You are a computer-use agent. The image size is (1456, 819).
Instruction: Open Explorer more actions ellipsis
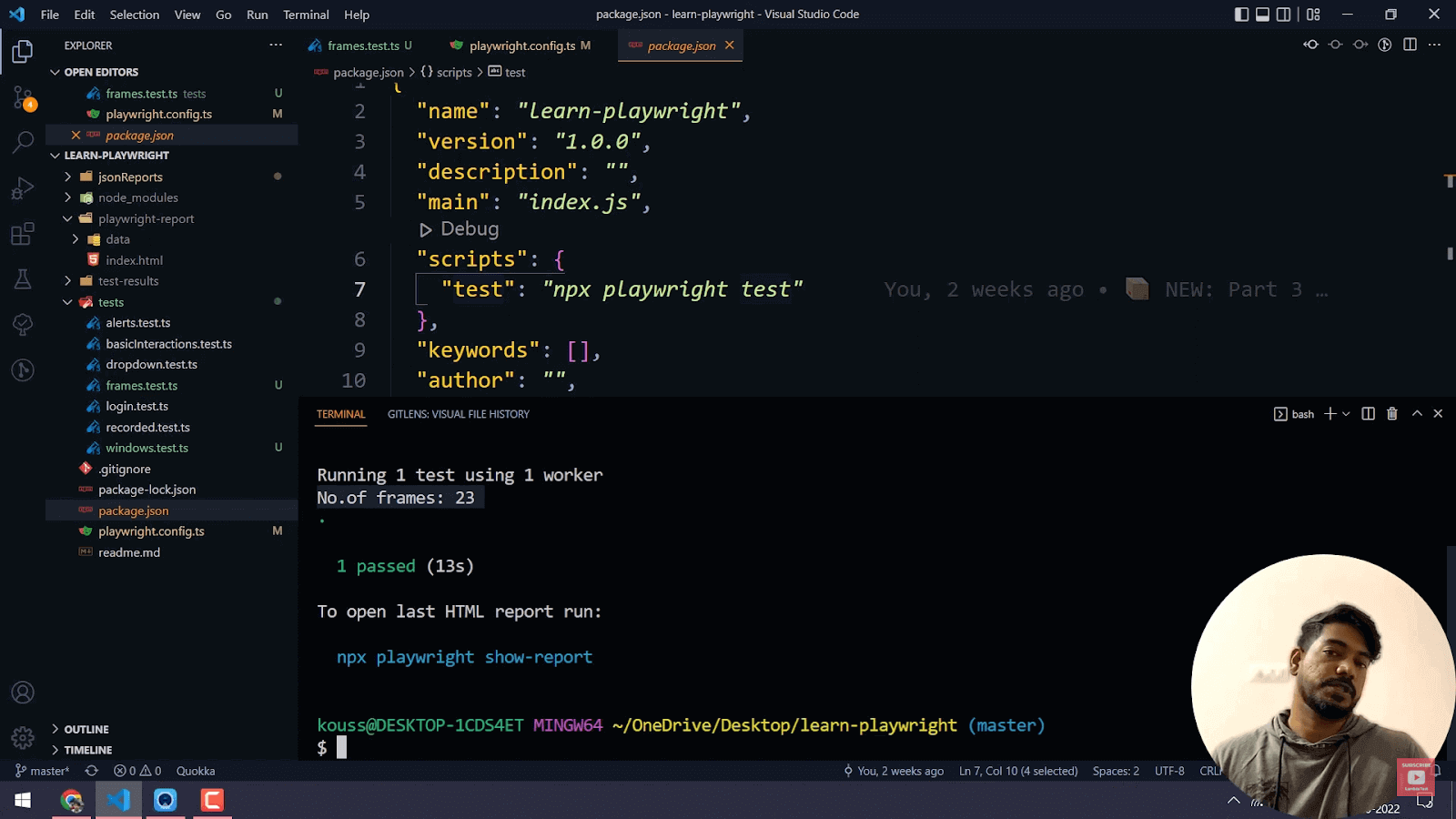tap(276, 45)
